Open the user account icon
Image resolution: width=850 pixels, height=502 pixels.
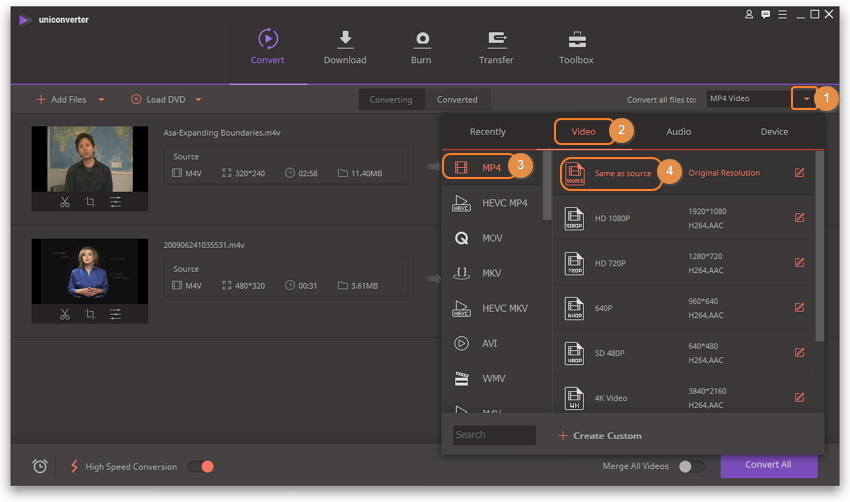click(x=749, y=15)
